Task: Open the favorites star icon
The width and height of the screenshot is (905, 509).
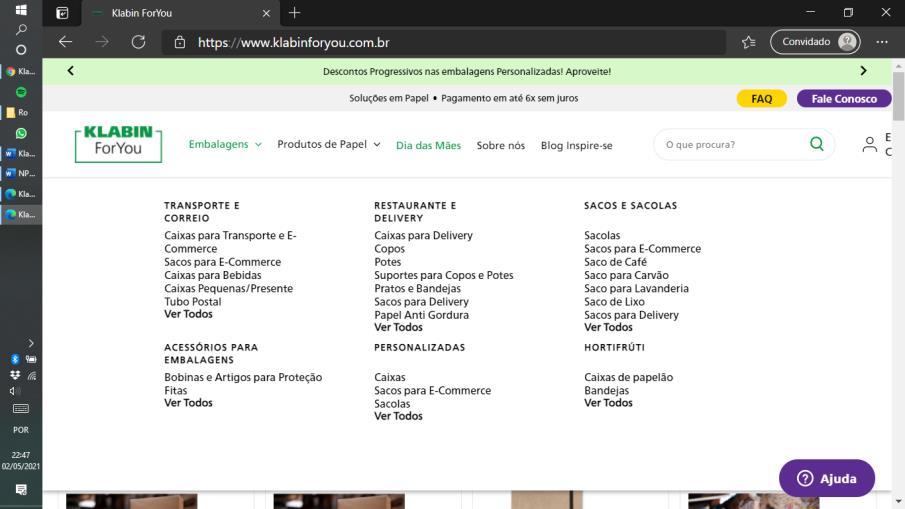Action: [x=749, y=42]
